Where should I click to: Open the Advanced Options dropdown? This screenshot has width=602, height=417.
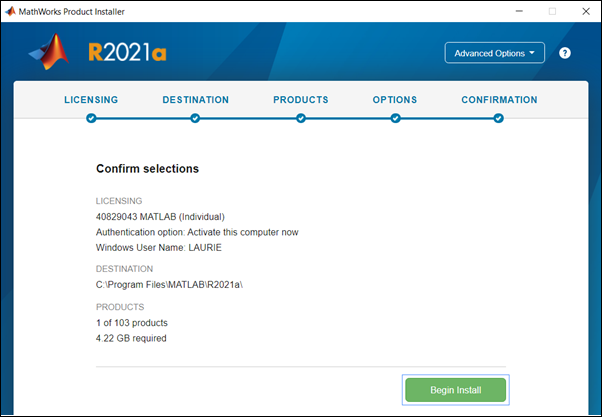494,53
